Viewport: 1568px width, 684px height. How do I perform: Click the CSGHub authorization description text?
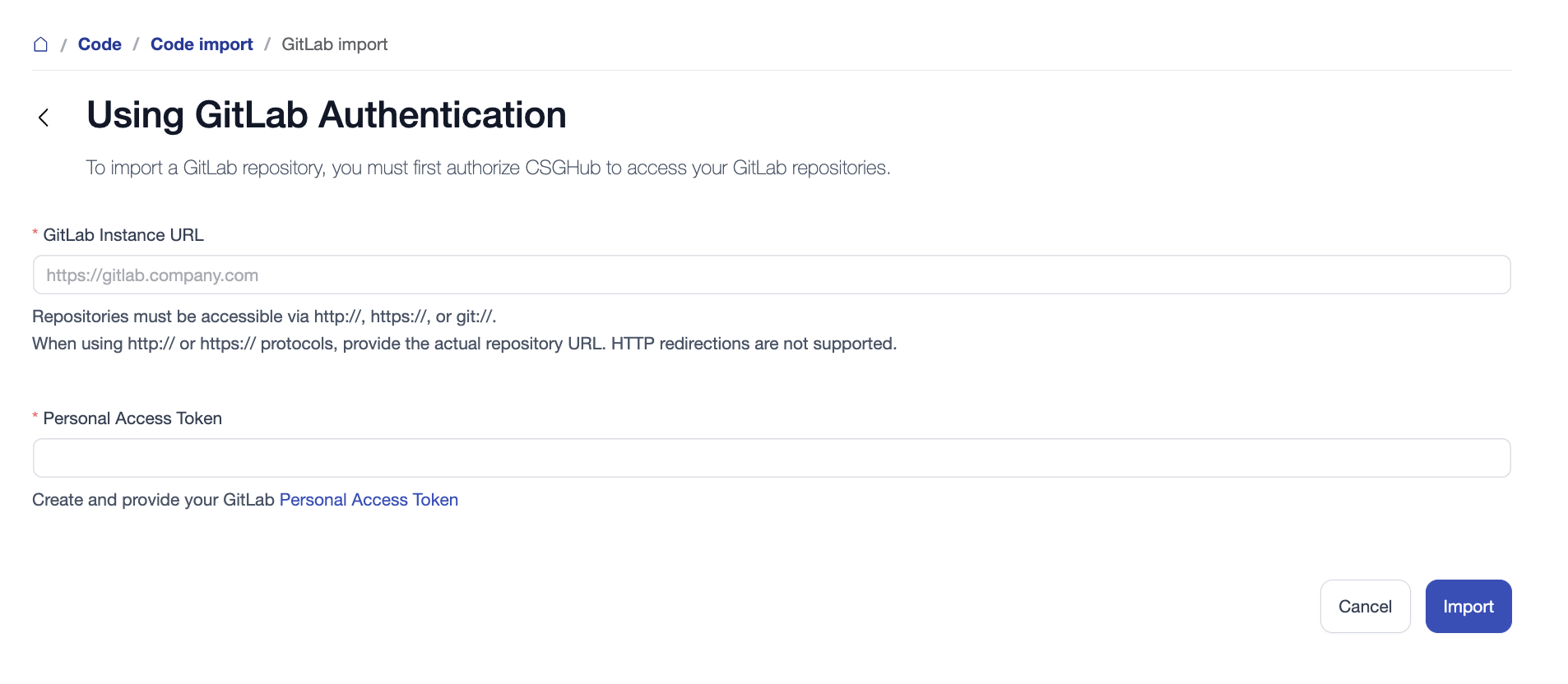click(x=488, y=168)
